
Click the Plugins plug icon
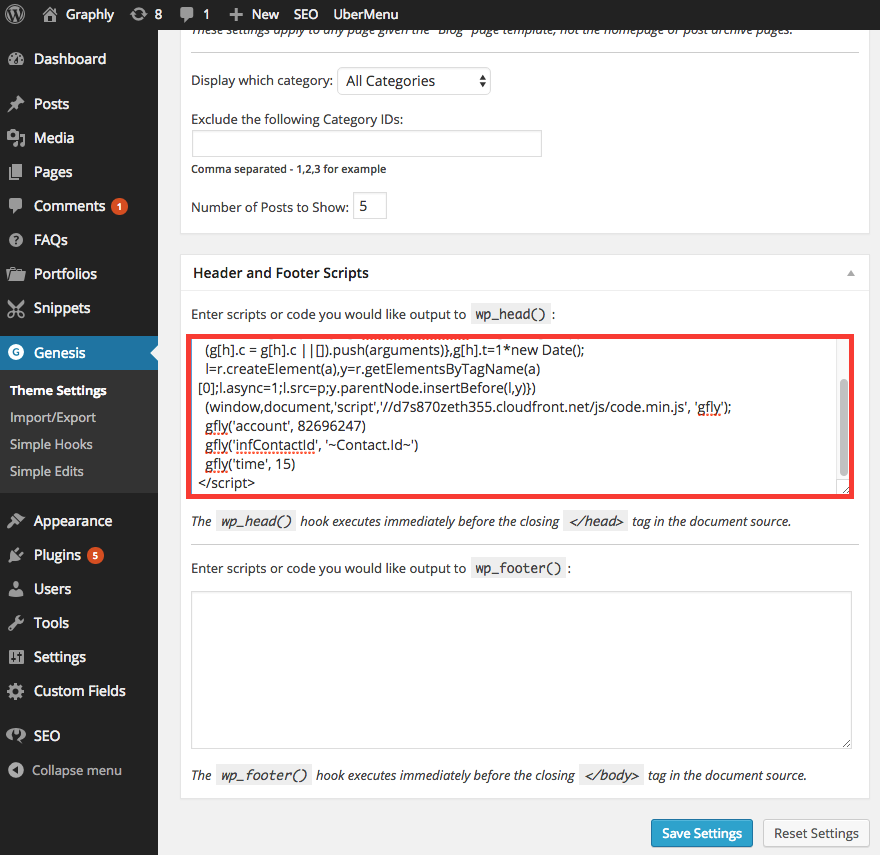pyautogui.click(x=16, y=555)
